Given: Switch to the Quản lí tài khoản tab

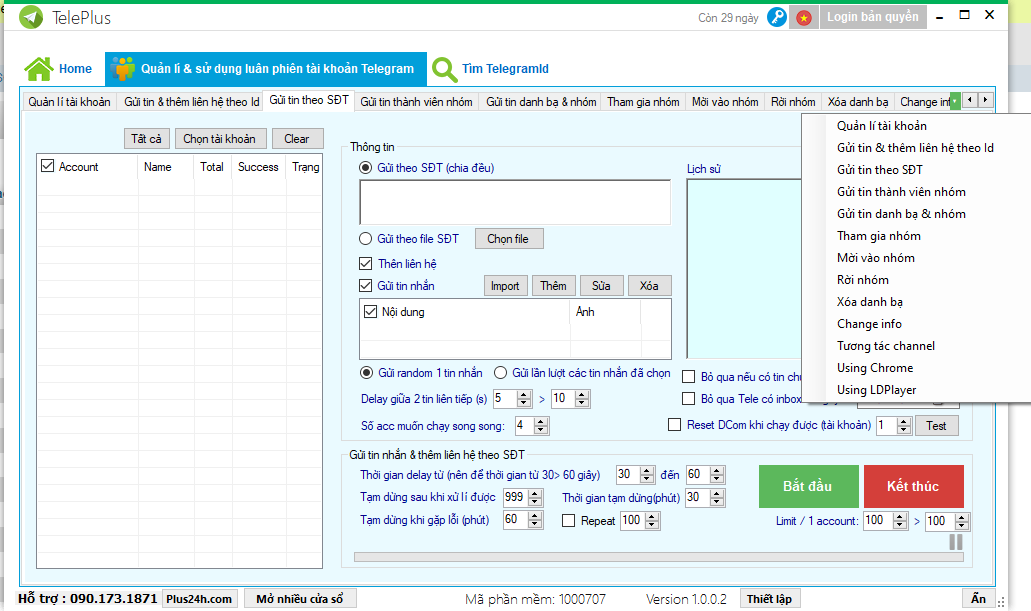Looking at the screenshot, I should tap(69, 102).
